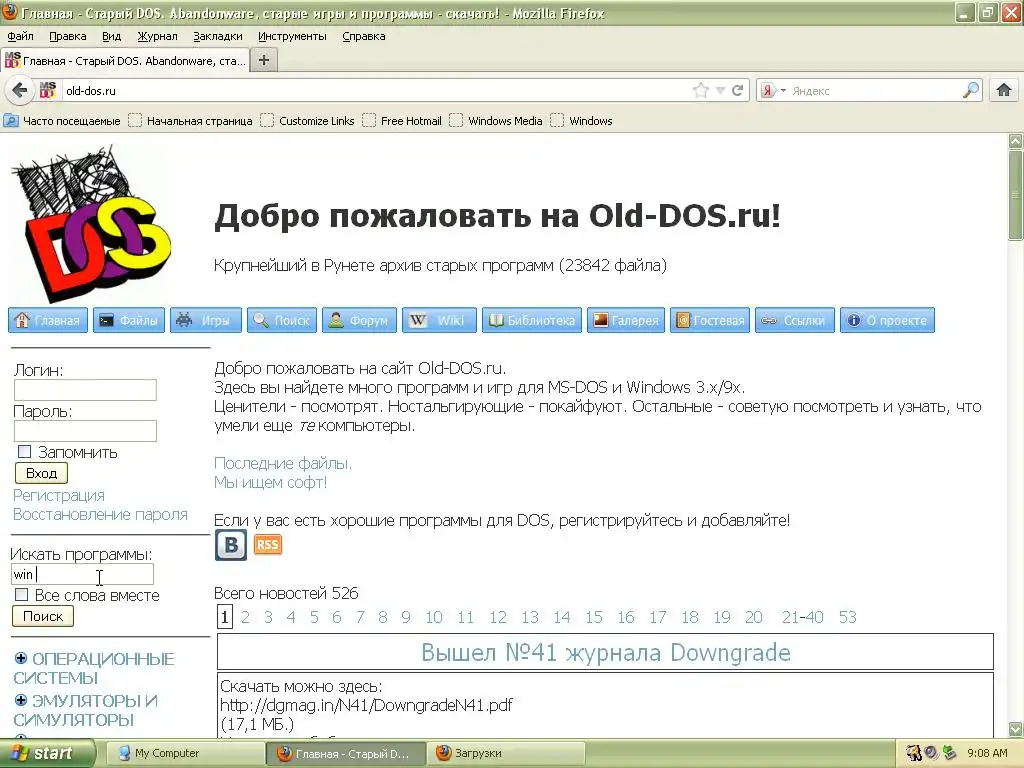Open Wiki navigation button
This screenshot has width=1024, height=768.
[439, 320]
